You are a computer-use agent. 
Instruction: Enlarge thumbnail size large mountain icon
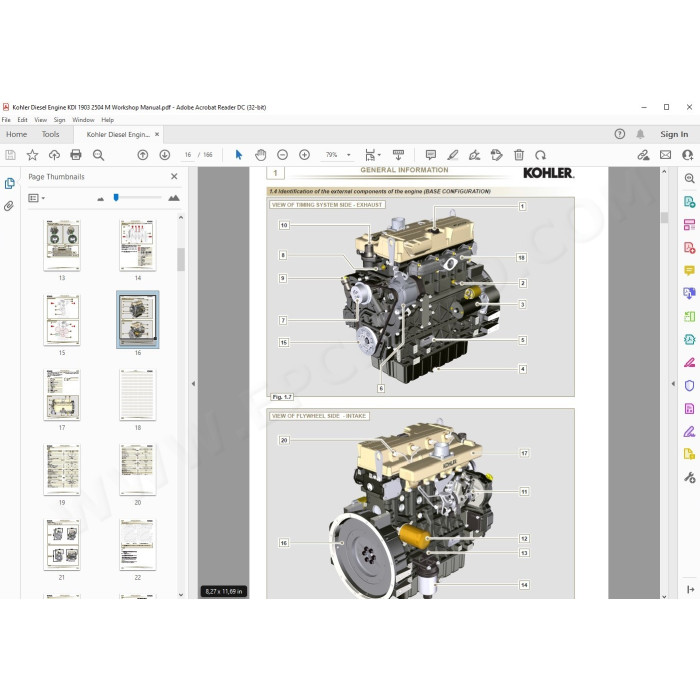click(174, 198)
